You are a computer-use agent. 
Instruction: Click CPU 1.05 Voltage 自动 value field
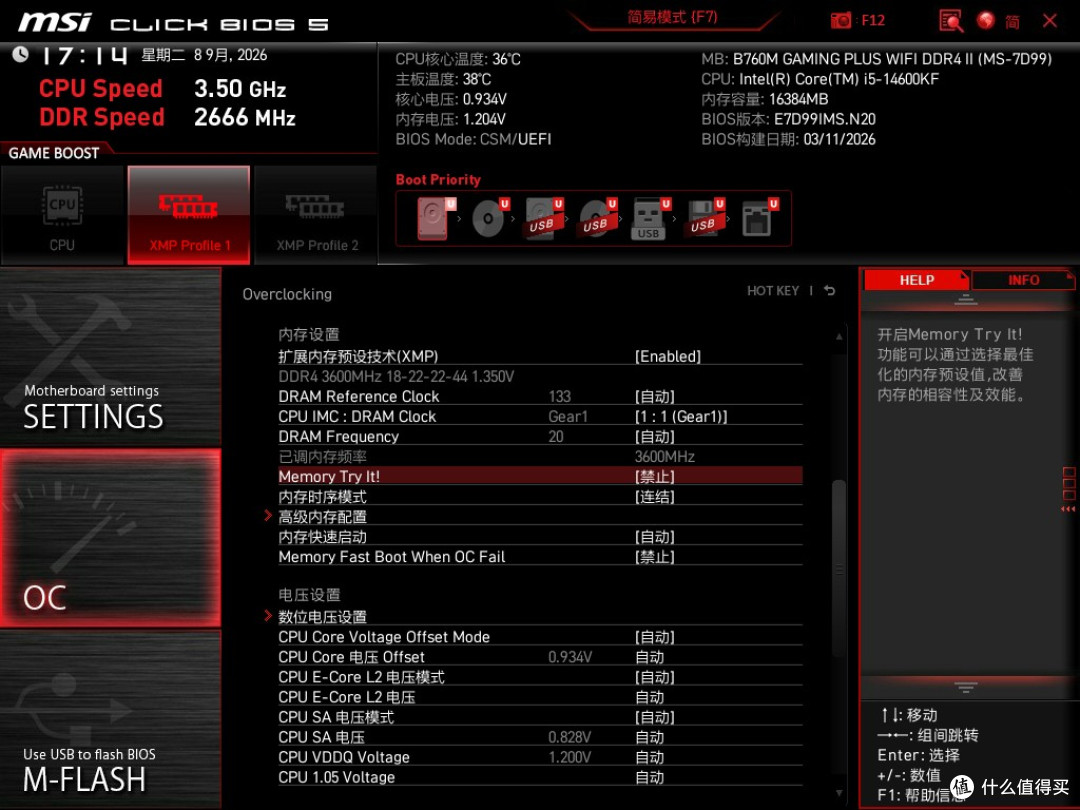[x=650, y=777]
